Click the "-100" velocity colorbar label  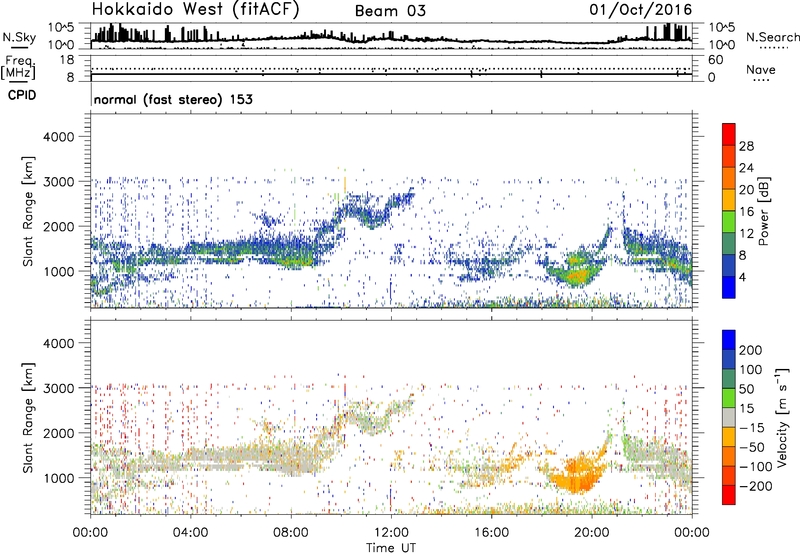pos(756,467)
